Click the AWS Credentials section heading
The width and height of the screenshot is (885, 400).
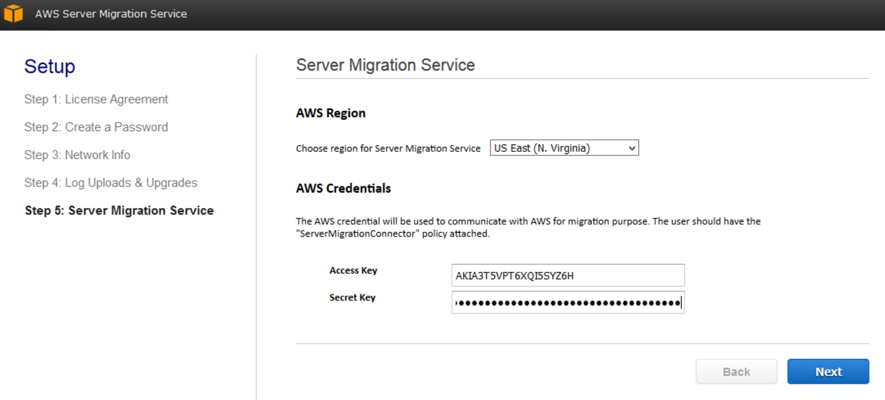click(343, 188)
